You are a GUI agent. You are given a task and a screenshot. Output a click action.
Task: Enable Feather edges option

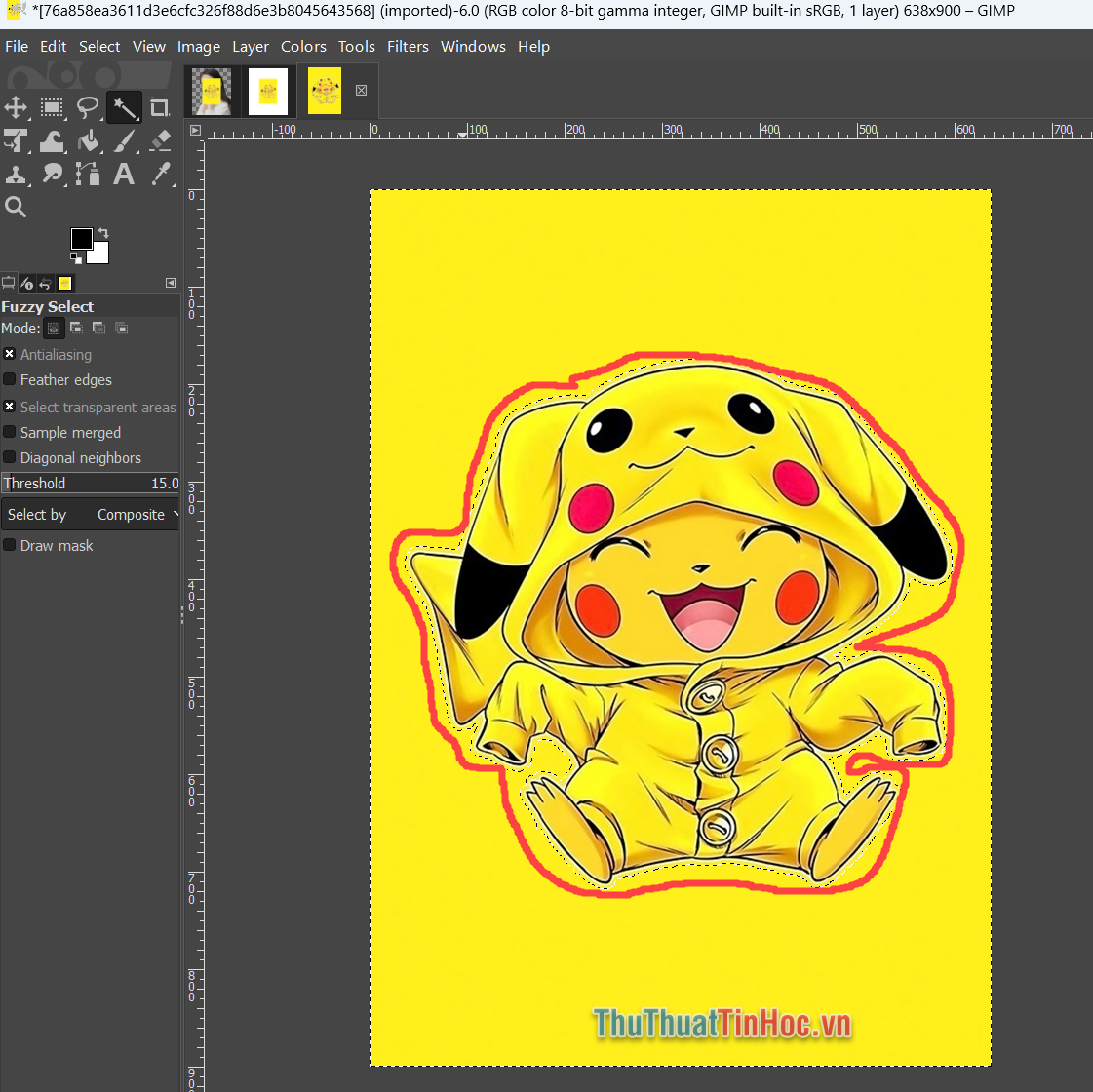click(x=9, y=380)
